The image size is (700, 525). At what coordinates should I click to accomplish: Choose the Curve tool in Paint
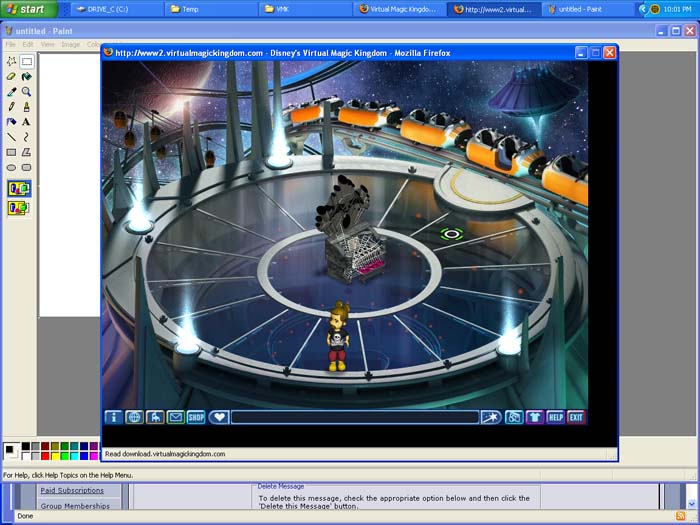(x=26, y=137)
